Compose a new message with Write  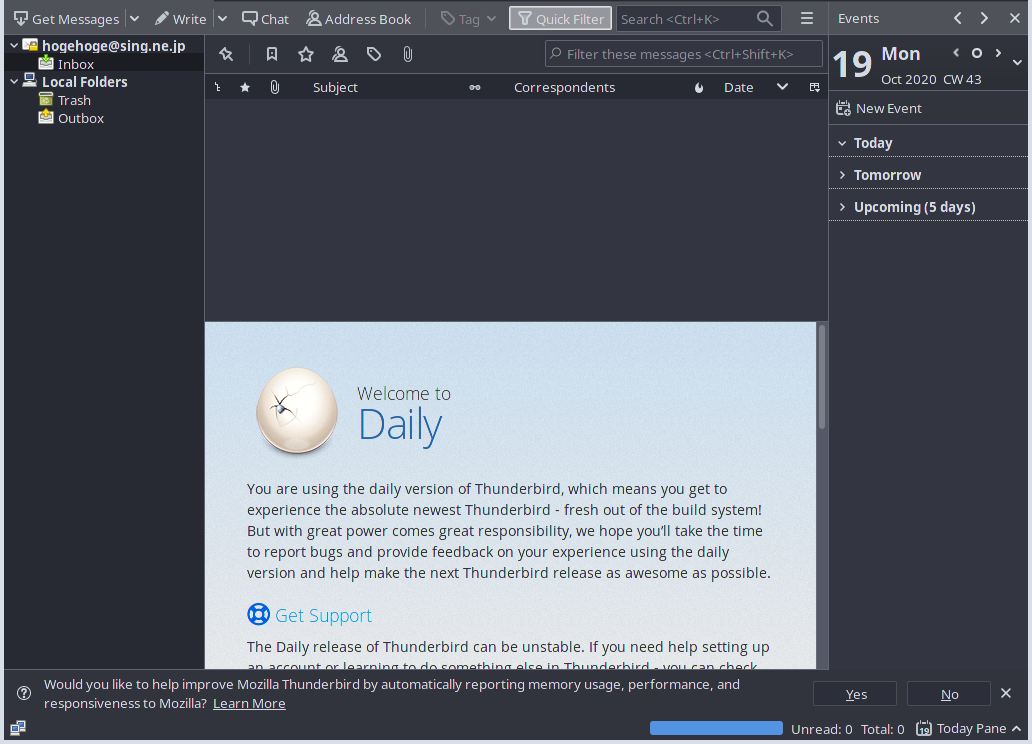point(180,19)
